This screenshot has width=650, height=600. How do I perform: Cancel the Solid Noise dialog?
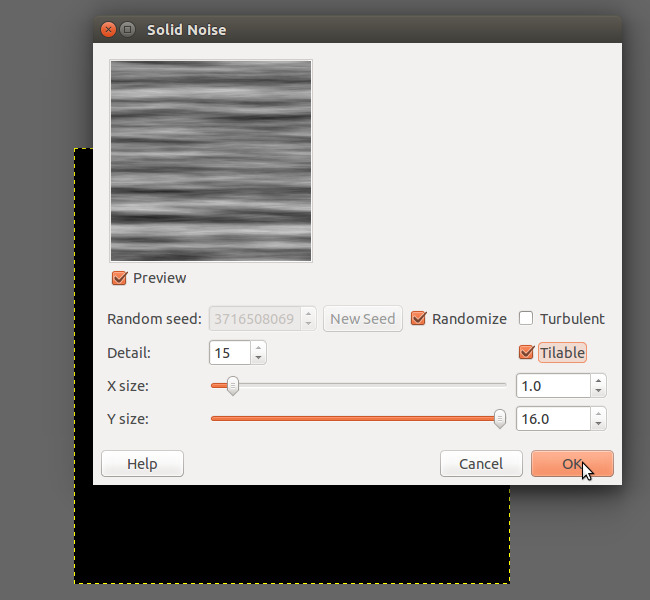click(481, 464)
